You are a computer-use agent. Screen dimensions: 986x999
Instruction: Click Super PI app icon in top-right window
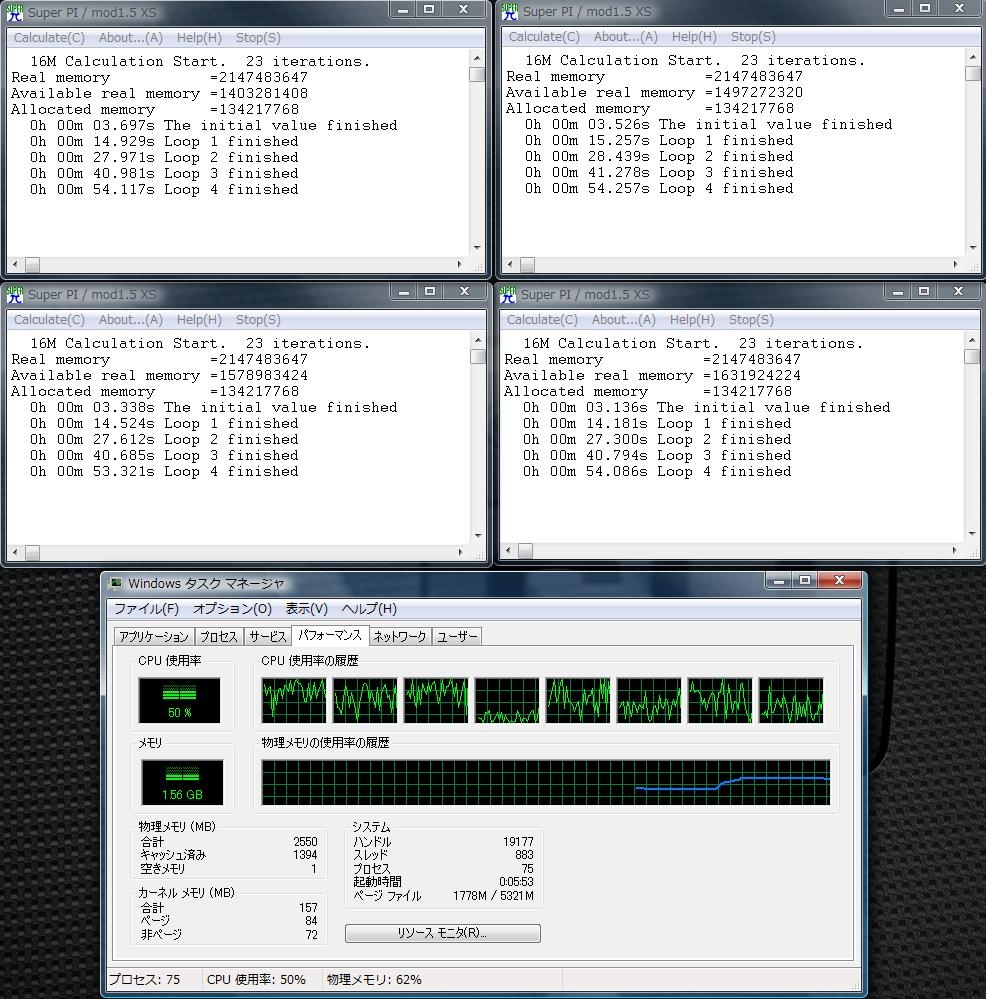pos(510,11)
